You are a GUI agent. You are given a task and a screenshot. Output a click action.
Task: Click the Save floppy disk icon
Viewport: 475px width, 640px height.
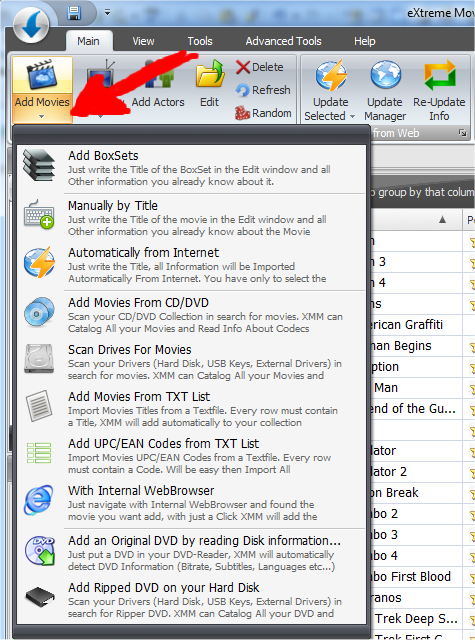pos(74,13)
